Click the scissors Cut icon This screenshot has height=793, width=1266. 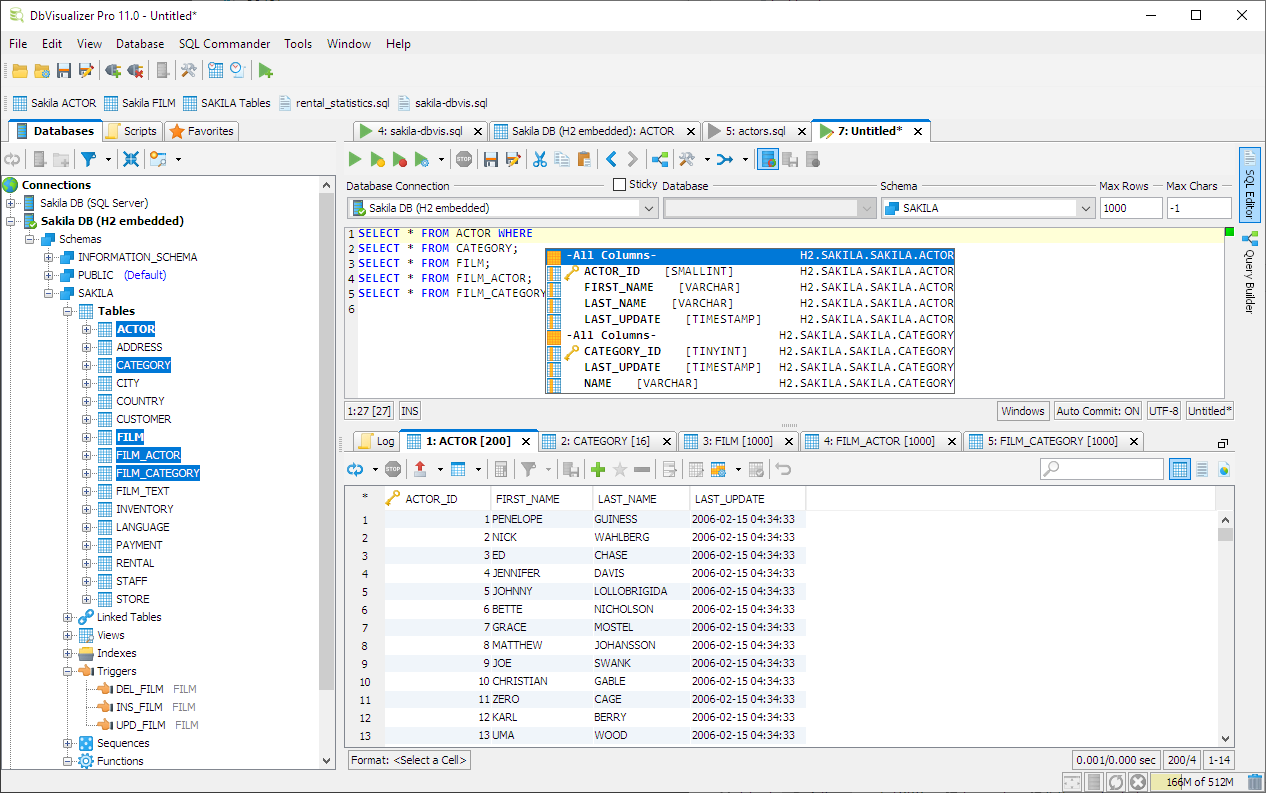click(539, 159)
